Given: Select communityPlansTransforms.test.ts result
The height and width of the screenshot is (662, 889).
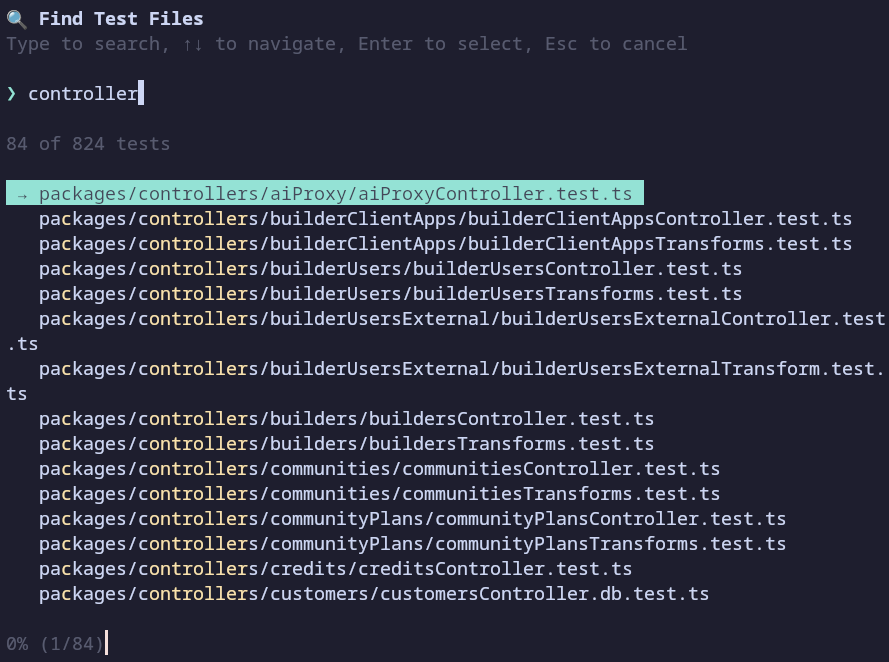Looking at the screenshot, I should click(x=412, y=544).
